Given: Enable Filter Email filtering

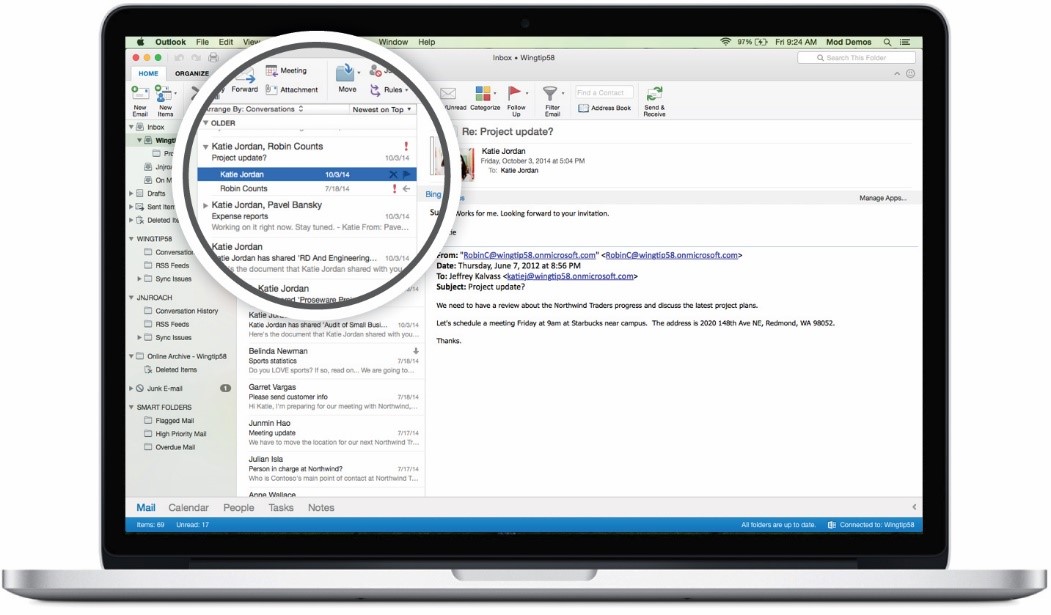Looking at the screenshot, I should point(550,93).
